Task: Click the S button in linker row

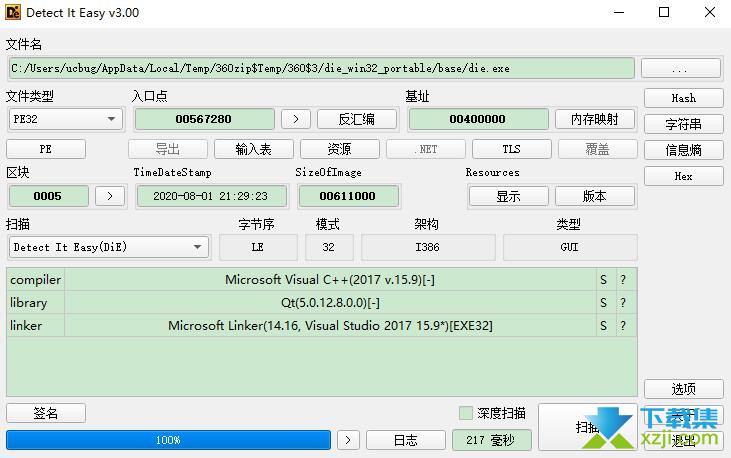Action: coord(604,326)
